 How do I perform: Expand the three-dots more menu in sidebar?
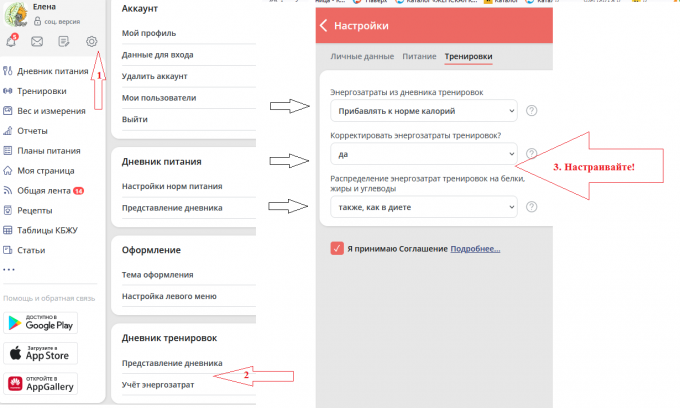pos(9,269)
